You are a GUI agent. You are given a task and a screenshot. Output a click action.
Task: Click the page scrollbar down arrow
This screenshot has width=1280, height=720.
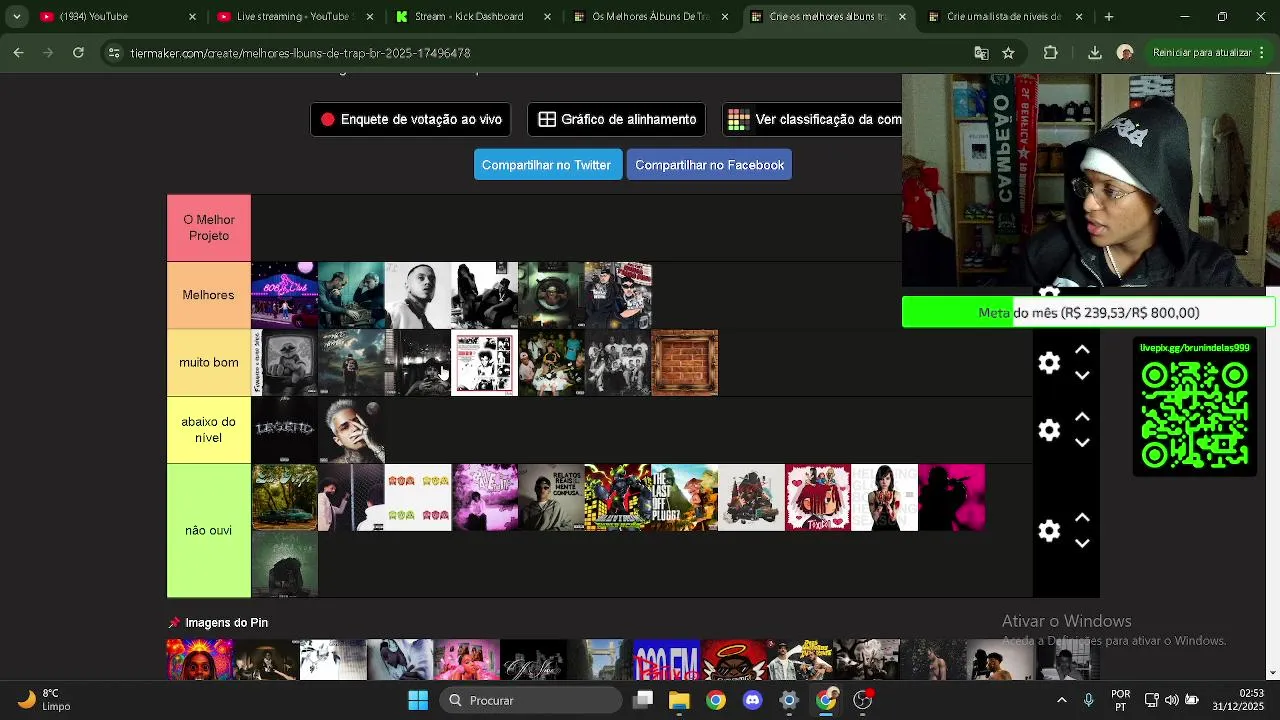pos(1273,673)
